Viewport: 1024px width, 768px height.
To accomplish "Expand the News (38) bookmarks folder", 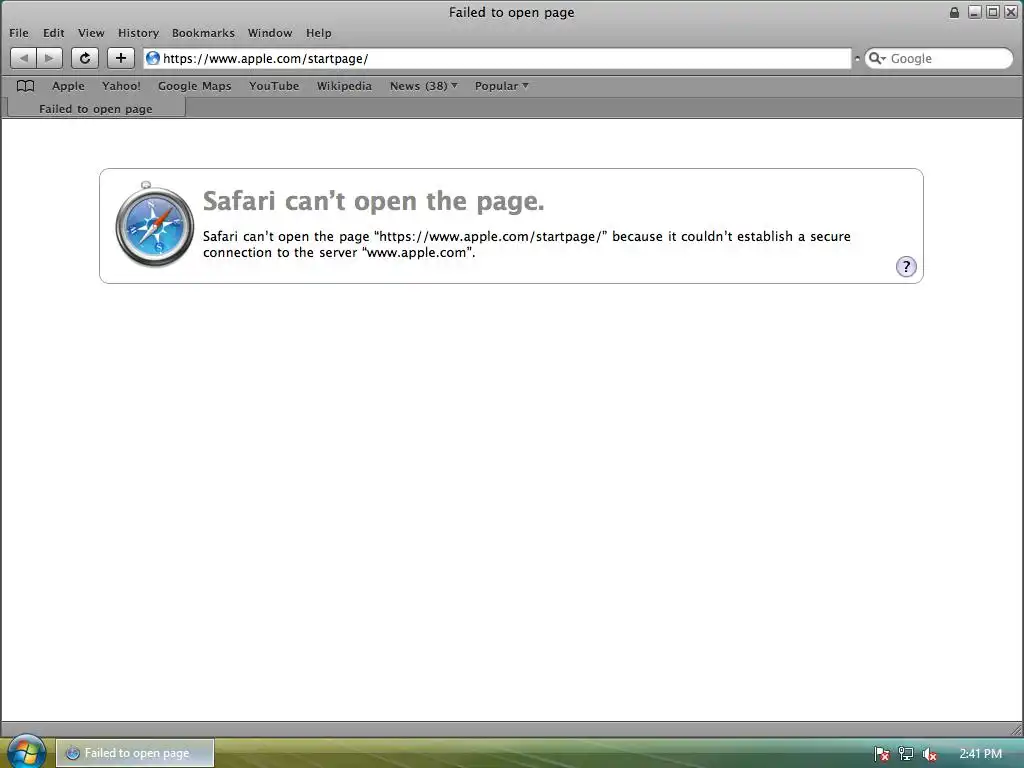I will [423, 86].
